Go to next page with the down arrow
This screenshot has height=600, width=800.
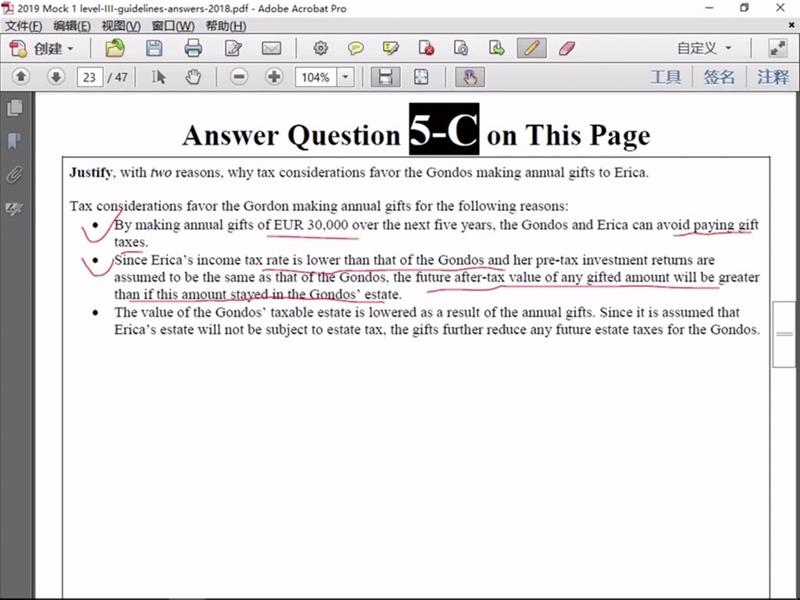point(56,77)
